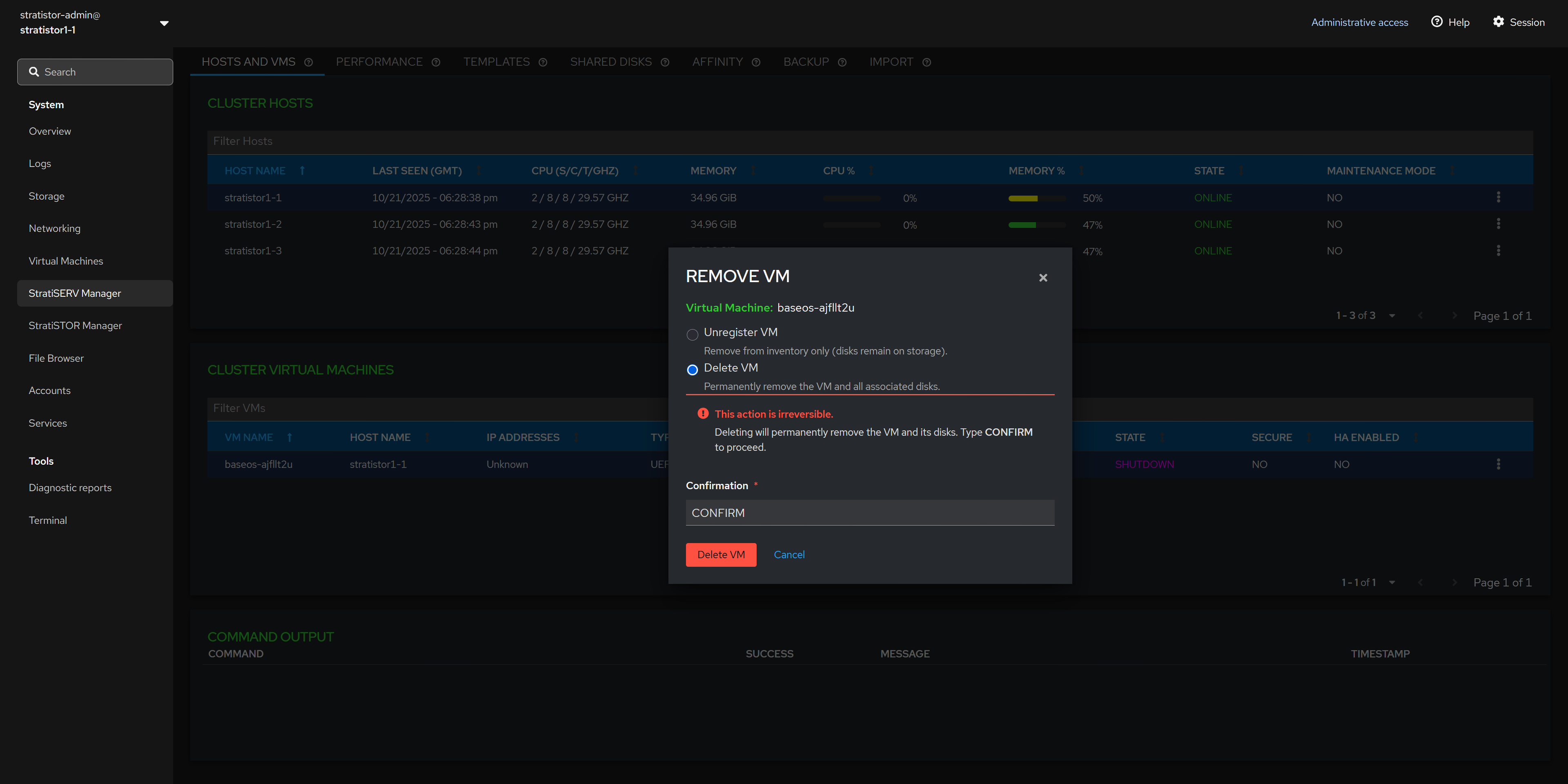Open StratiSTOR Manager in sidebar
The height and width of the screenshot is (784, 1568).
(x=76, y=326)
